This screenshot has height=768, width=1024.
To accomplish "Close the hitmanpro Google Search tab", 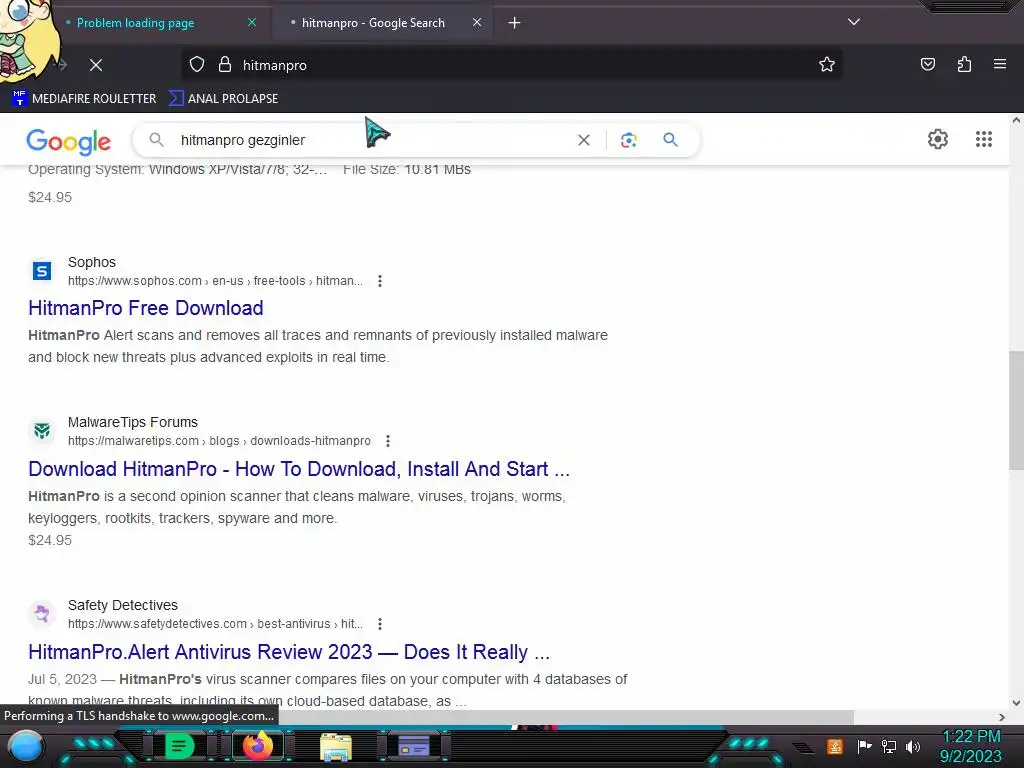I will pyautogui.click(x=477, y=22).
